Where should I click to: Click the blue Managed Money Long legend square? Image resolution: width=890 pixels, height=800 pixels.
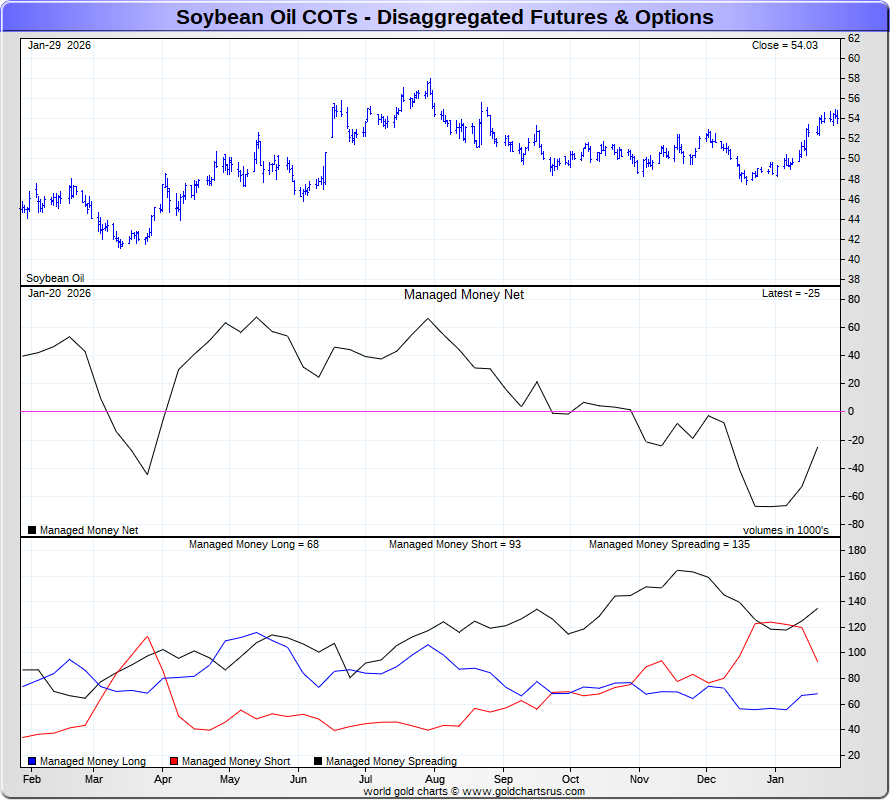tap(33, 762)
